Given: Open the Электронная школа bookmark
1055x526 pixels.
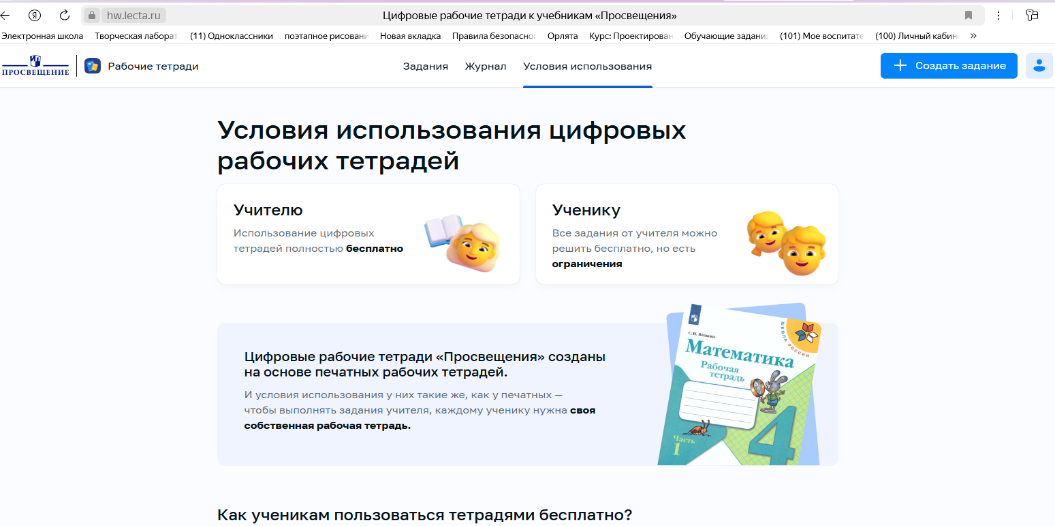Looking at the screenshot, I should click(x=42, y=36).
